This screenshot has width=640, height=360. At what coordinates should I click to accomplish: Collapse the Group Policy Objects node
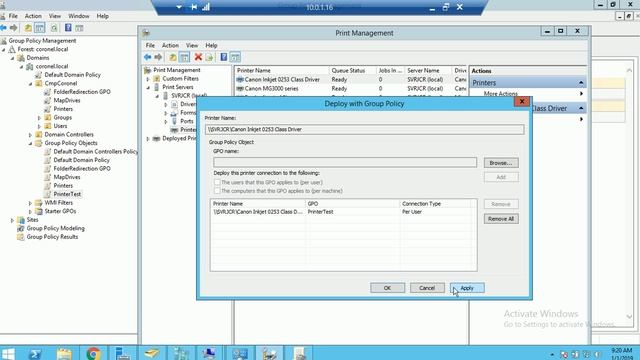point(31,143)
